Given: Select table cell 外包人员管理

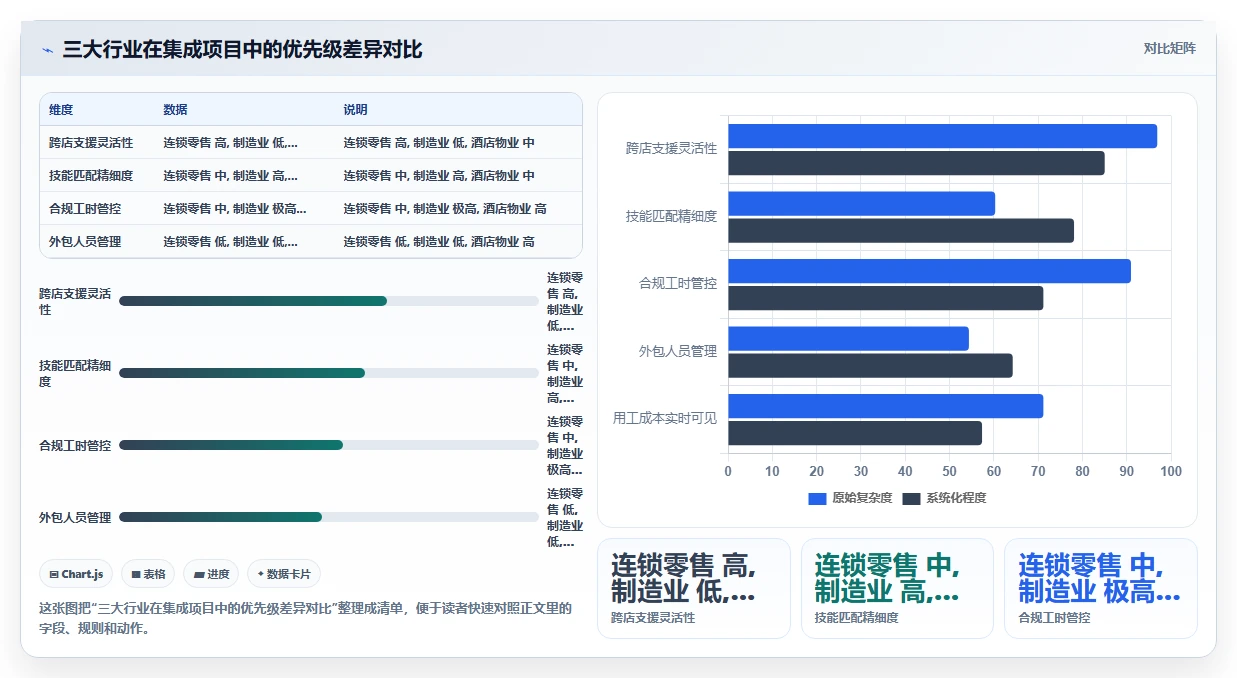Looking at the screenshot, I should [85, 242].
